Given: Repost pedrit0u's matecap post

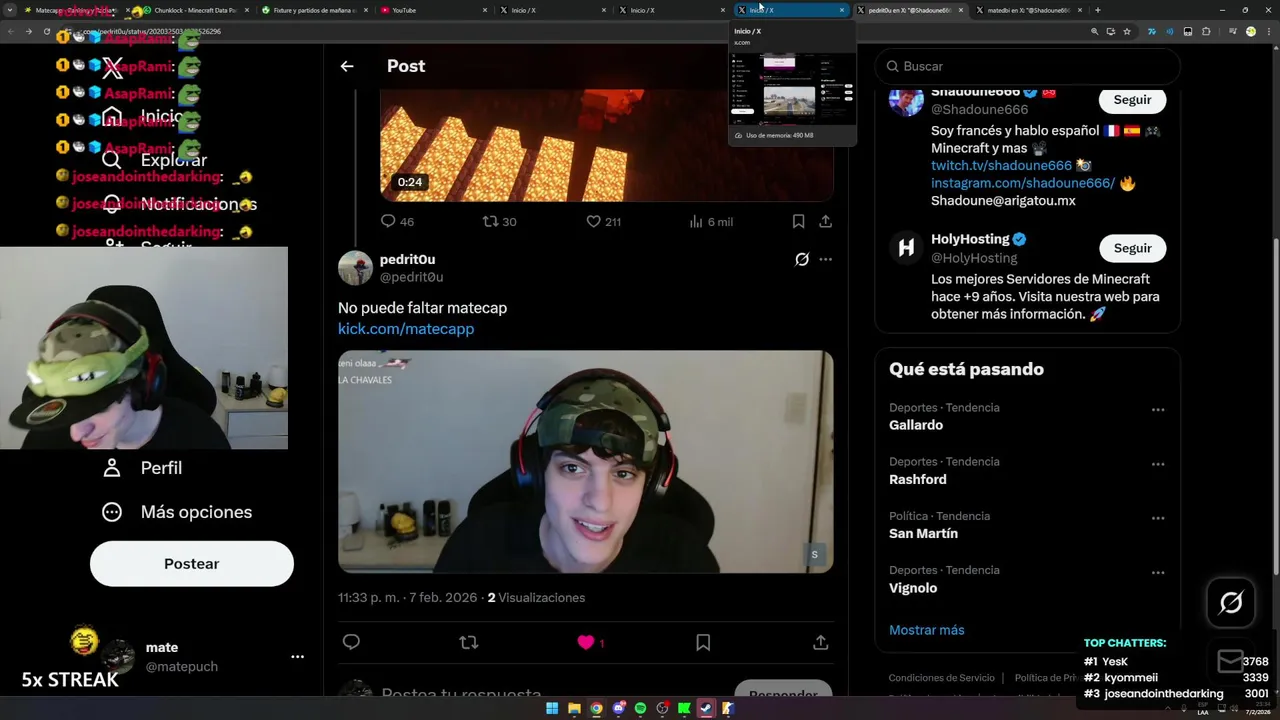Looking at the screenshot, I should [468, 642].
